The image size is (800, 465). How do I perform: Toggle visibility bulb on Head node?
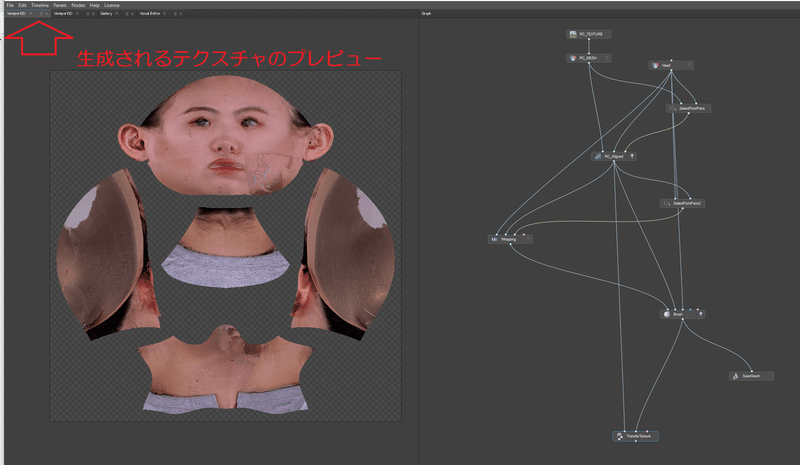[x=689, y=65]
